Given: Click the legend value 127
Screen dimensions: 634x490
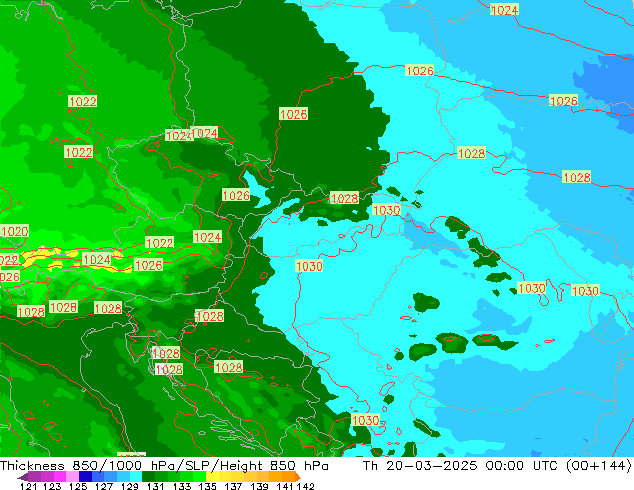Looking at the screenshot, I should (x=104, y=486).
